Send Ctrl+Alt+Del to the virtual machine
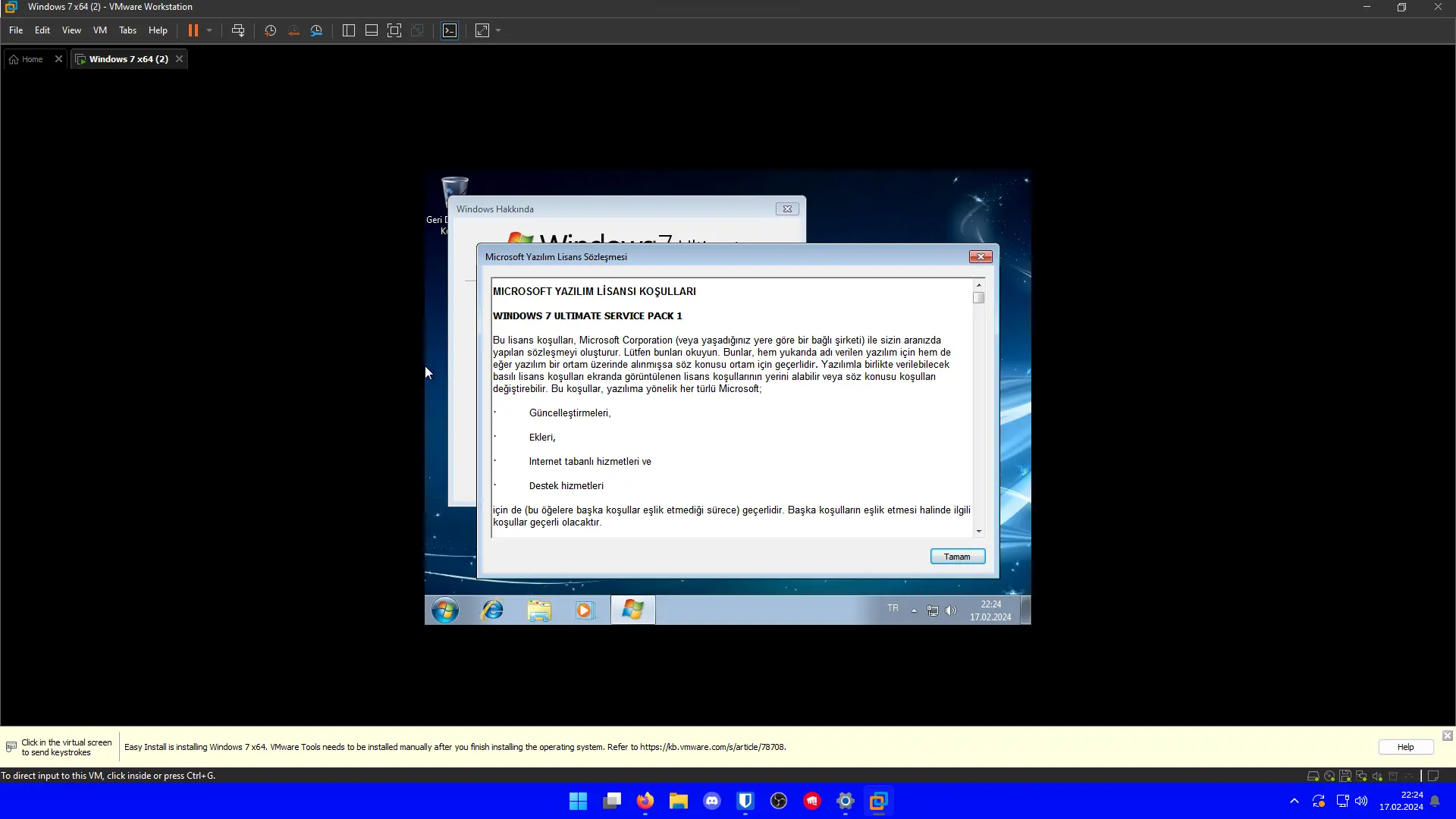 tap(238, 30)
